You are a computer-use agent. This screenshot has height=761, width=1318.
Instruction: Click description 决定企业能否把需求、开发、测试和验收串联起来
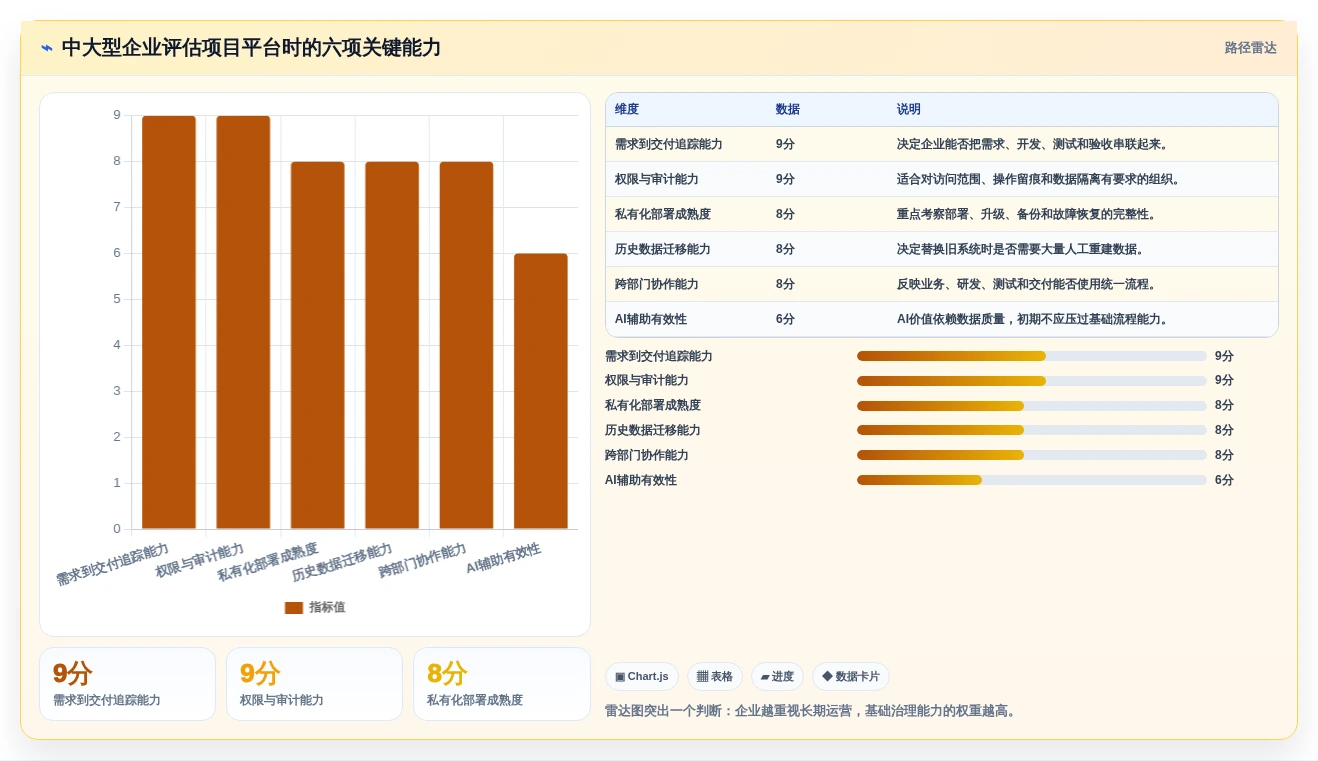(1033, 144)
